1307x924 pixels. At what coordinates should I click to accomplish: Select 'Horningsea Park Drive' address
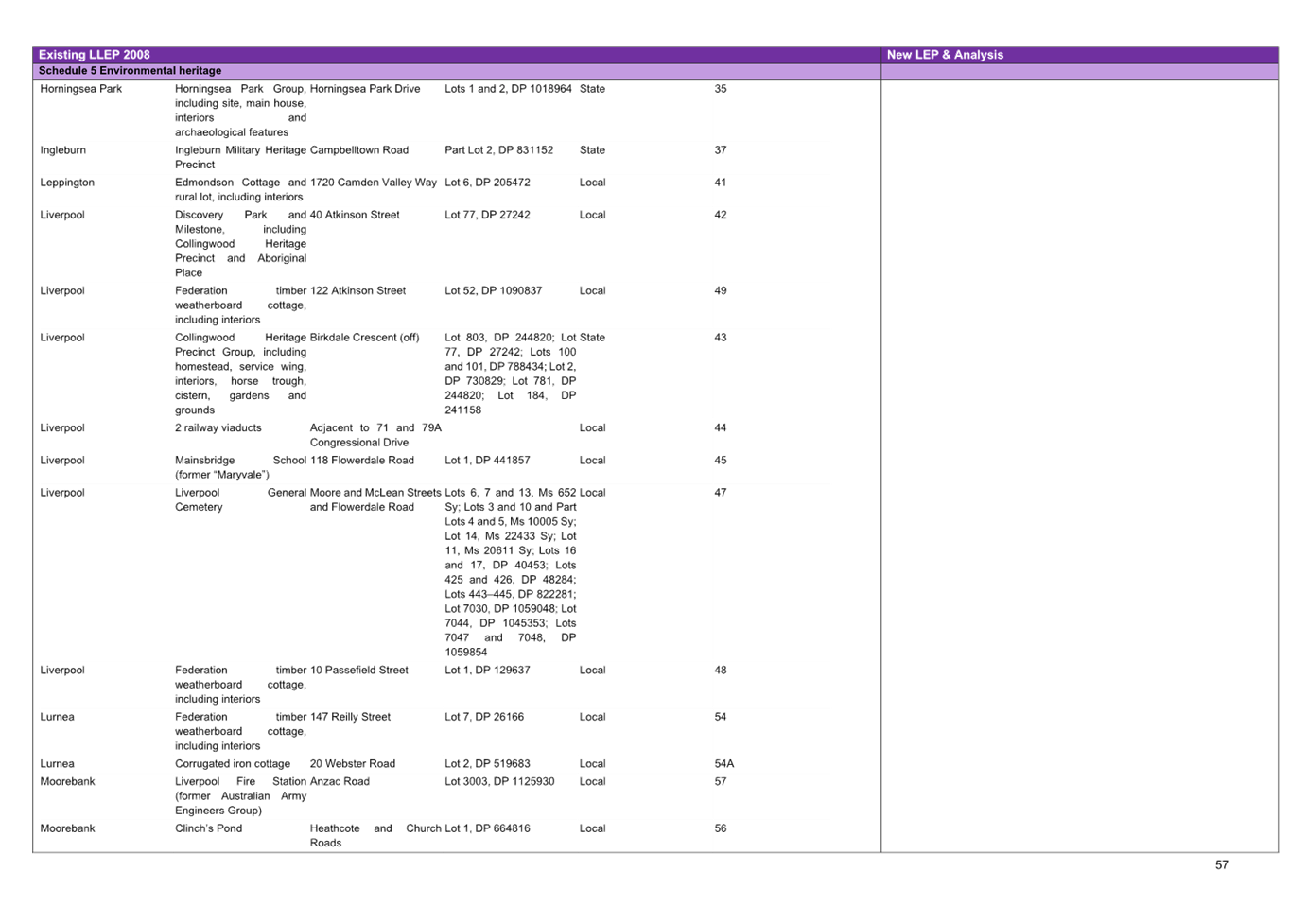pos(365,89)
